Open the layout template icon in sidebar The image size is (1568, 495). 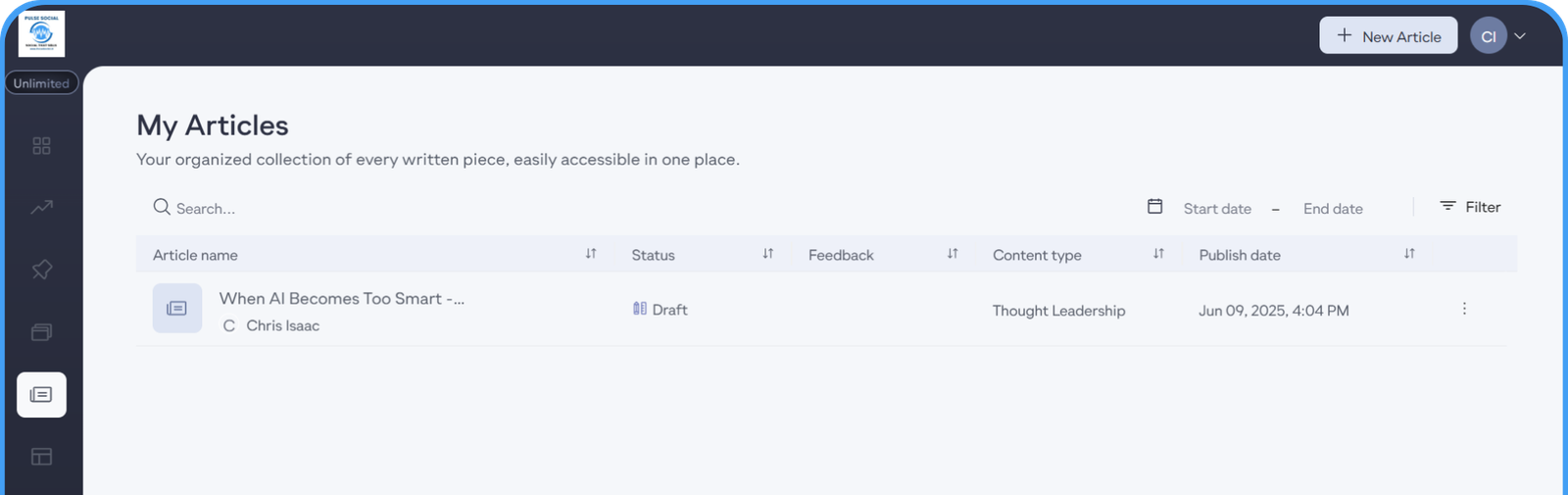click(x=41, y=457)
